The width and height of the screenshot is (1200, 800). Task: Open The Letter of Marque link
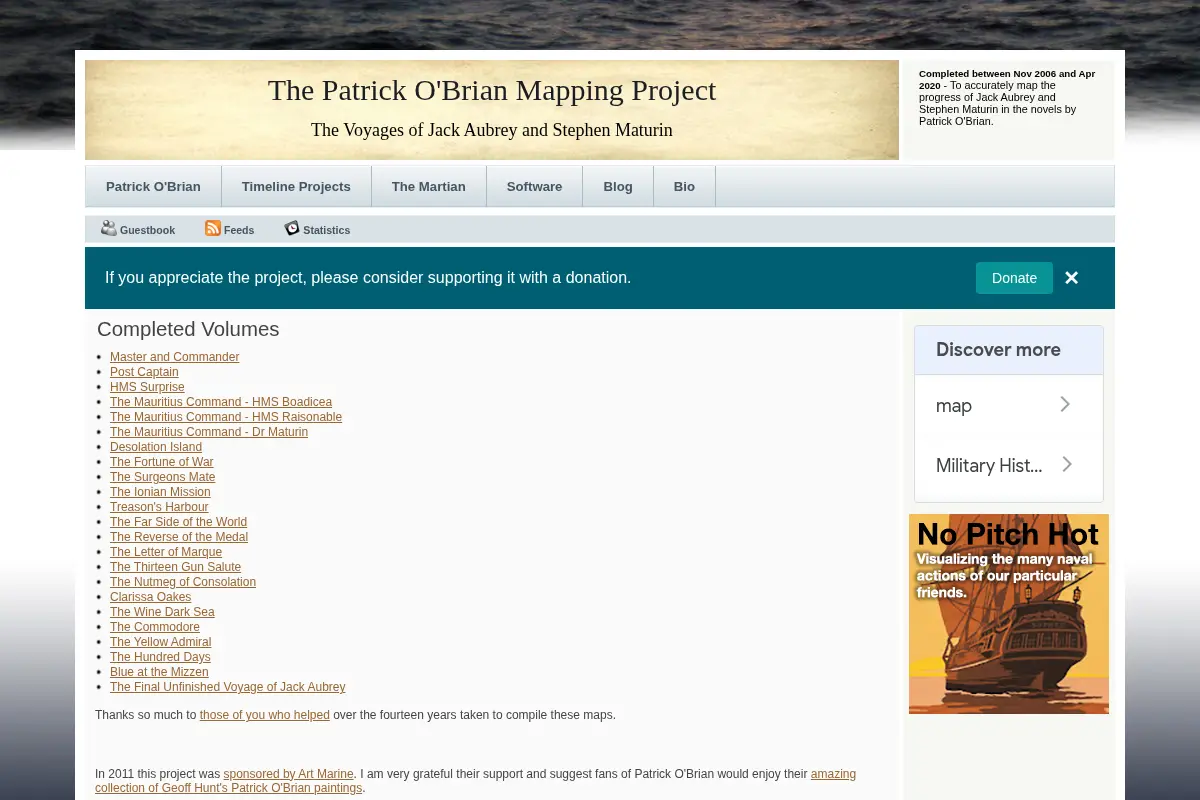pos(166,552)
